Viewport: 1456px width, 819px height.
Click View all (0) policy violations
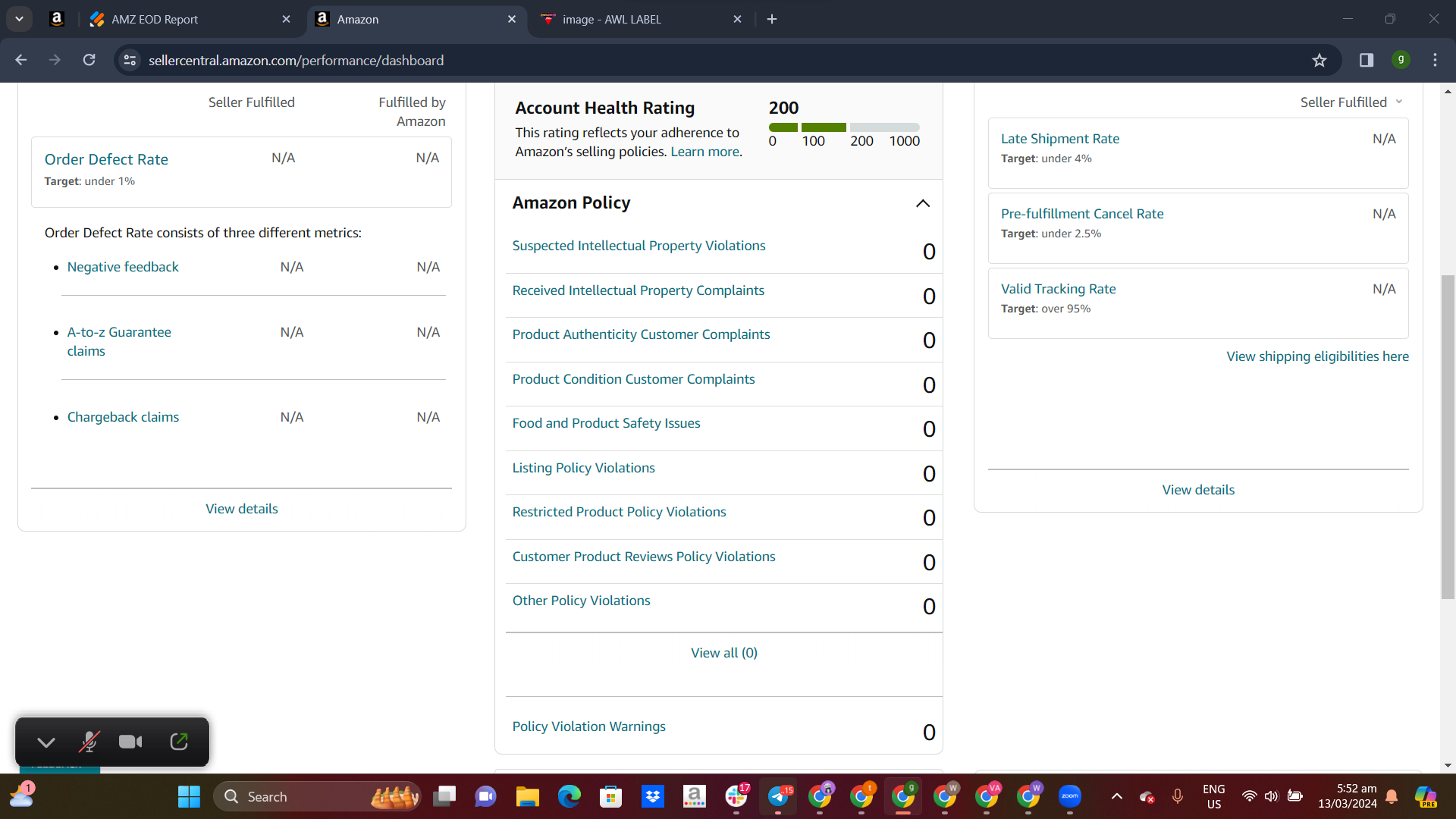(x=724, y=653)
